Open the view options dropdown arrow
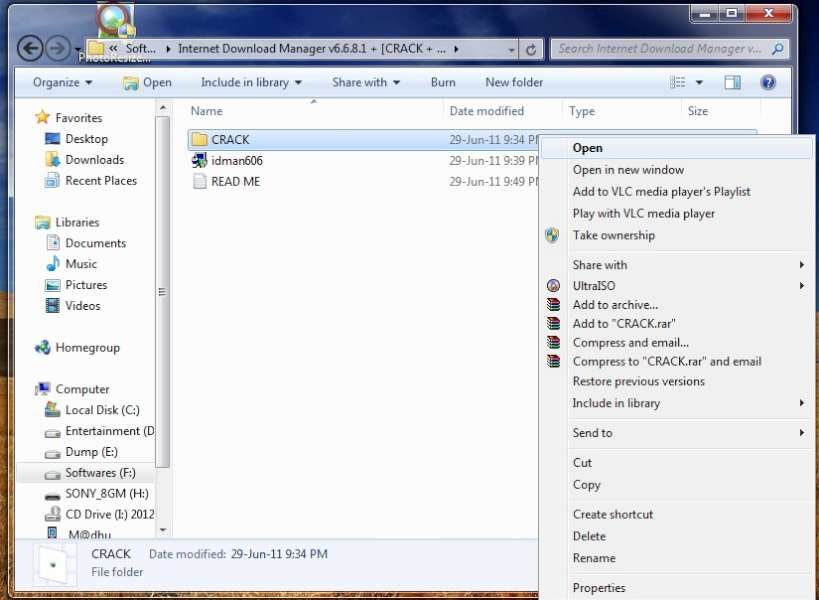Viewport: 819px width, 600px height. (699, 82)
